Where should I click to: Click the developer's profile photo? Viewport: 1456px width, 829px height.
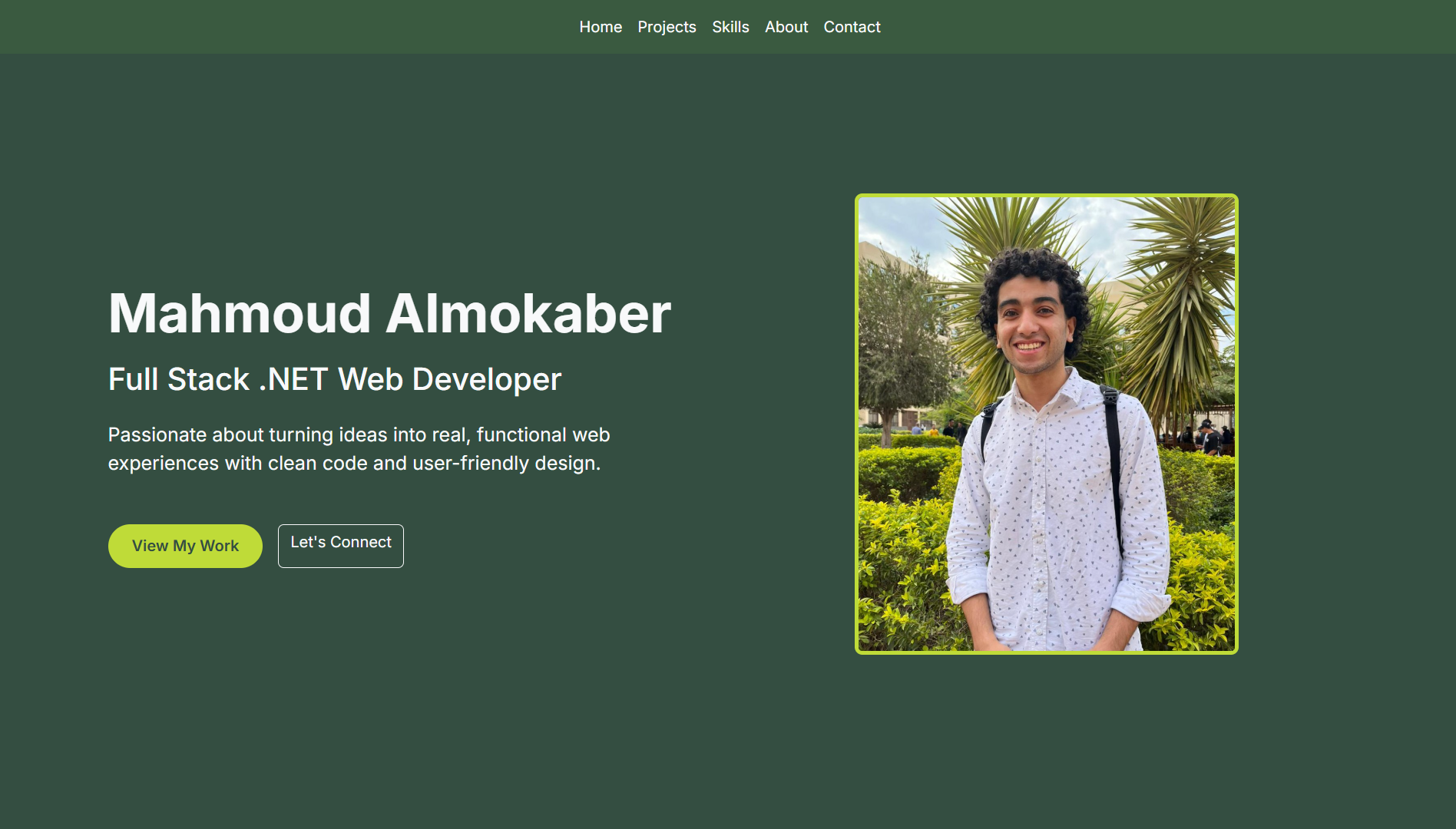pos(1046,423)
